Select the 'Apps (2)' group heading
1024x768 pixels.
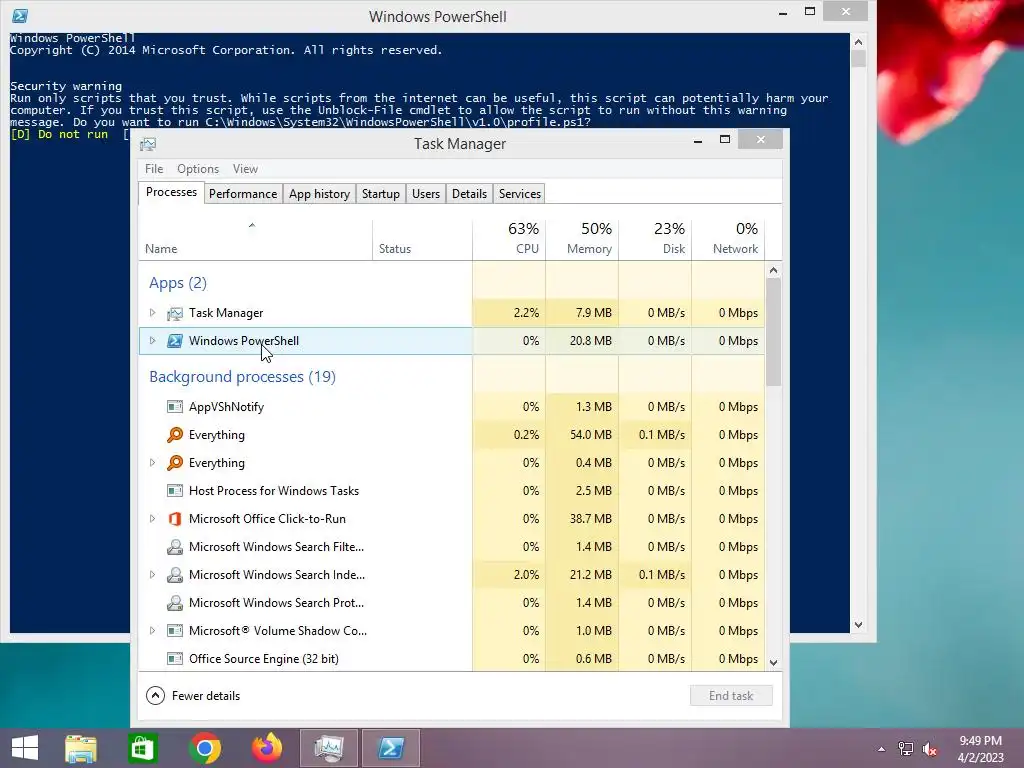(x=178, y=283)
